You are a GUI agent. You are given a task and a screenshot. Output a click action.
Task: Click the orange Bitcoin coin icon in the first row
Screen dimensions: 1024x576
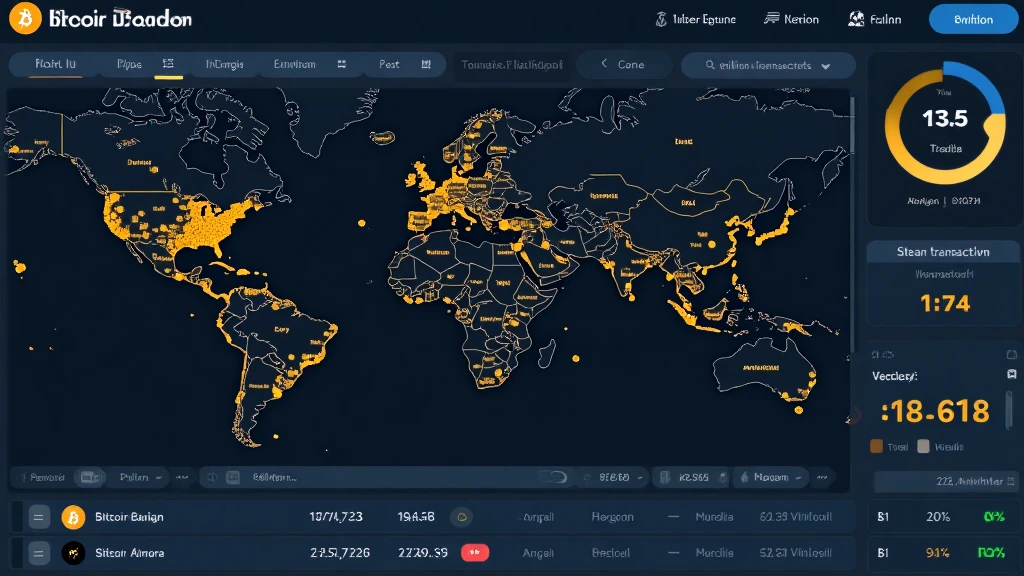click(73, 517)
